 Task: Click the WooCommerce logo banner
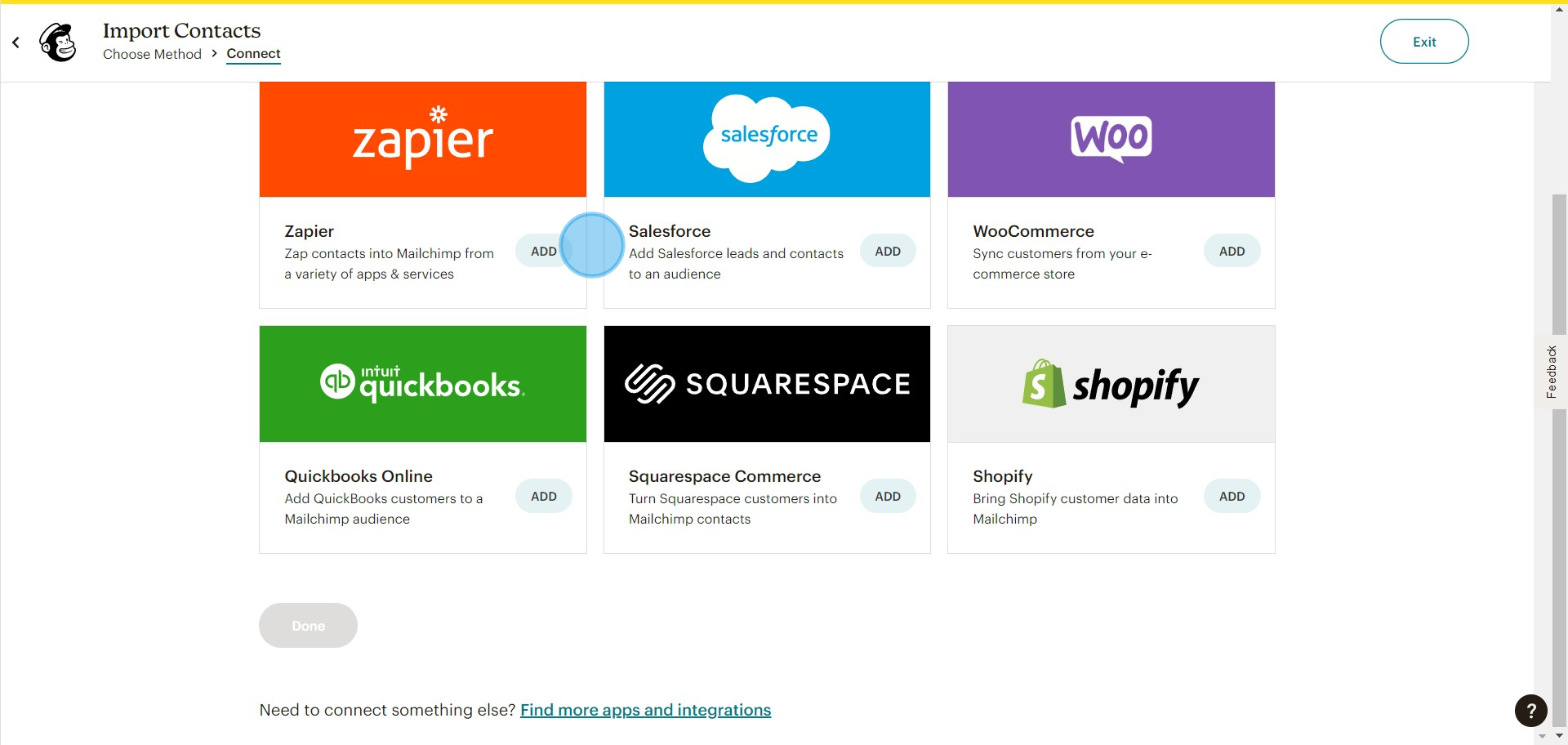pos(1111,139)
